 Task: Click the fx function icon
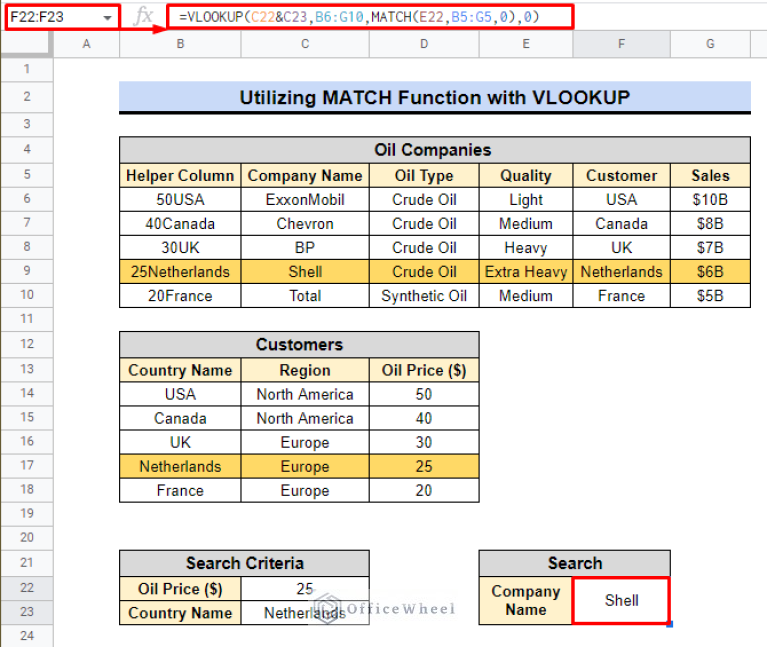pyautogui.click(x=143, y=17)
